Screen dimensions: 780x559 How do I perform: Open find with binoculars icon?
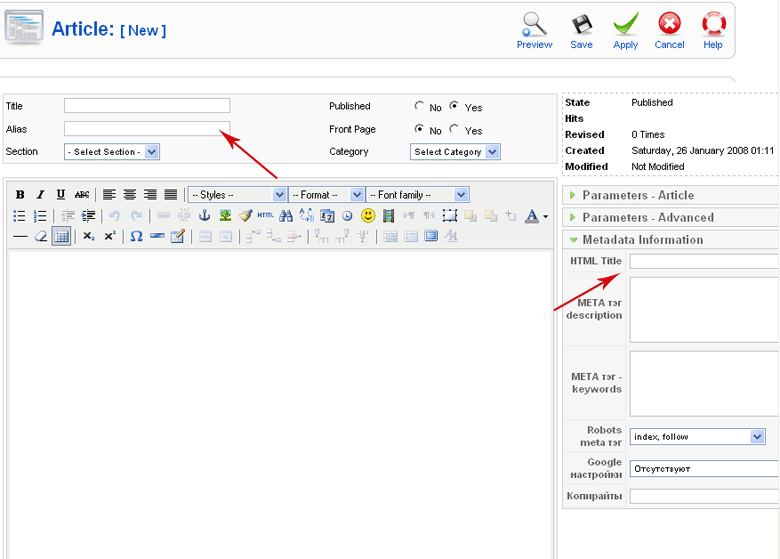286,215
